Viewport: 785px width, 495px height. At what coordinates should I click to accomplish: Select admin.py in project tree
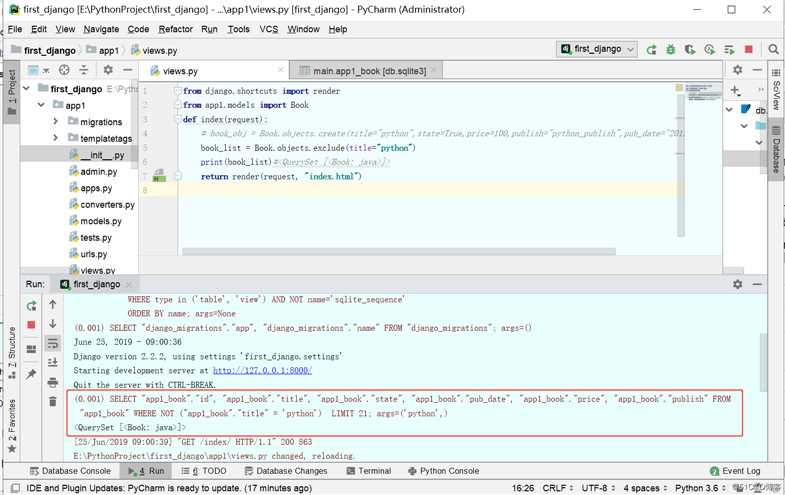(x=99, y=172)
